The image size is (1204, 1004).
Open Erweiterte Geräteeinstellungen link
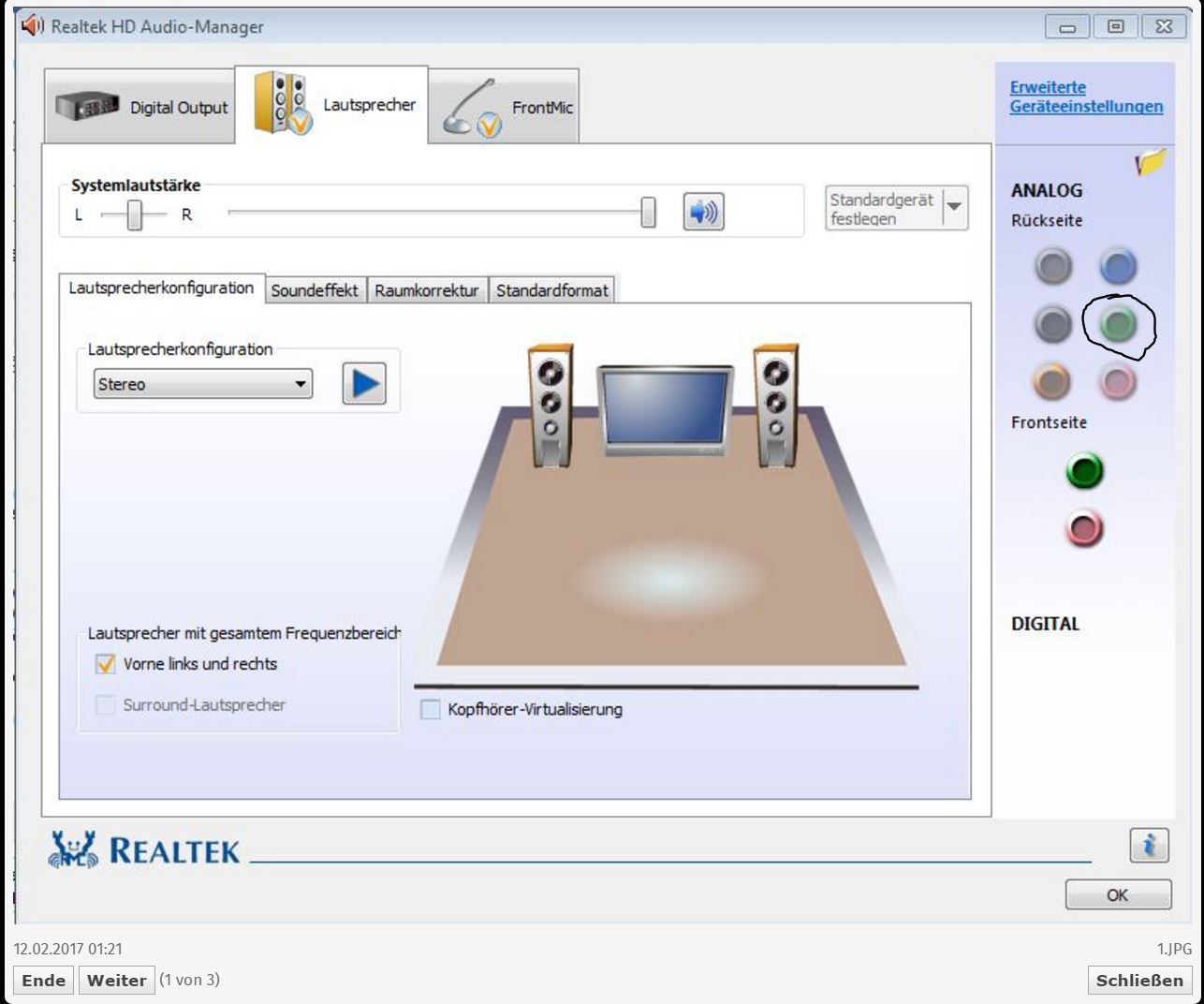tap(1086, 96)
